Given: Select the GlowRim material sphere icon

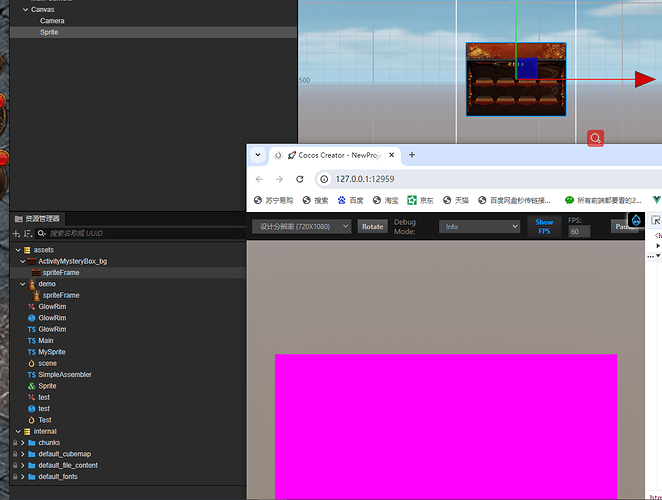Looking at the screenshot, I should click(32, 318).
